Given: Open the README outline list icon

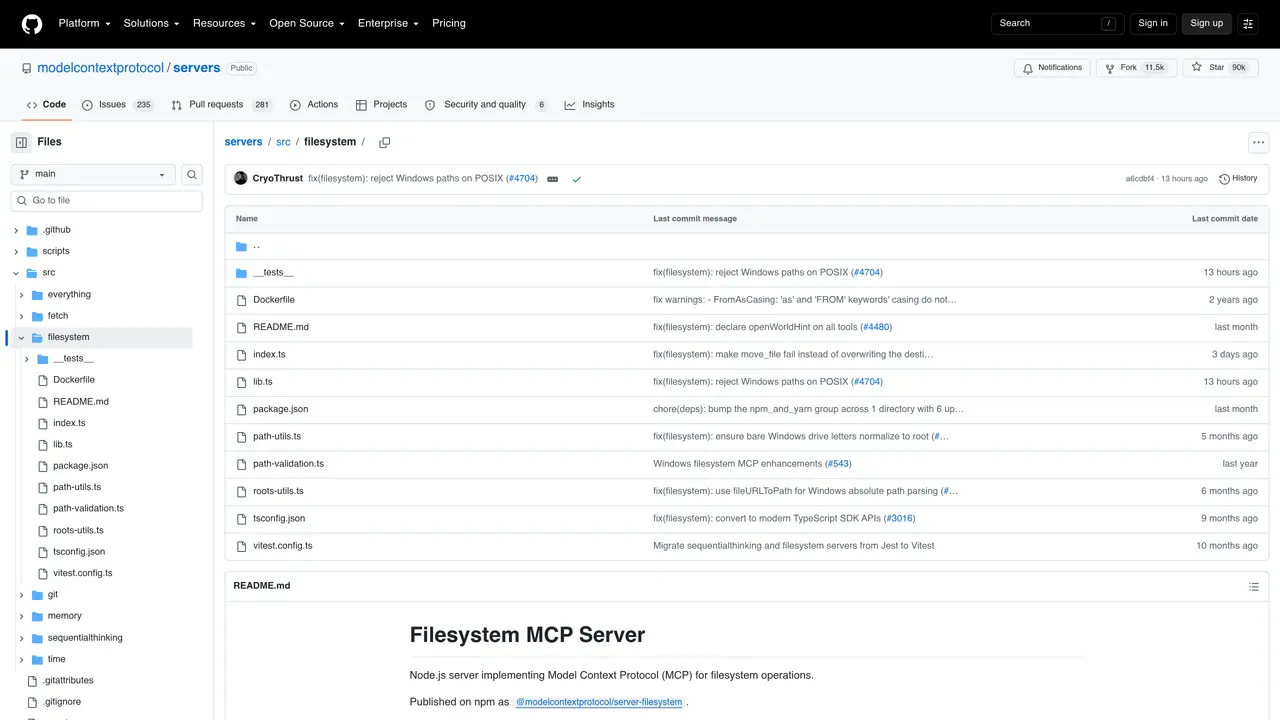Looking at the screenshot, I should 1254,586.
